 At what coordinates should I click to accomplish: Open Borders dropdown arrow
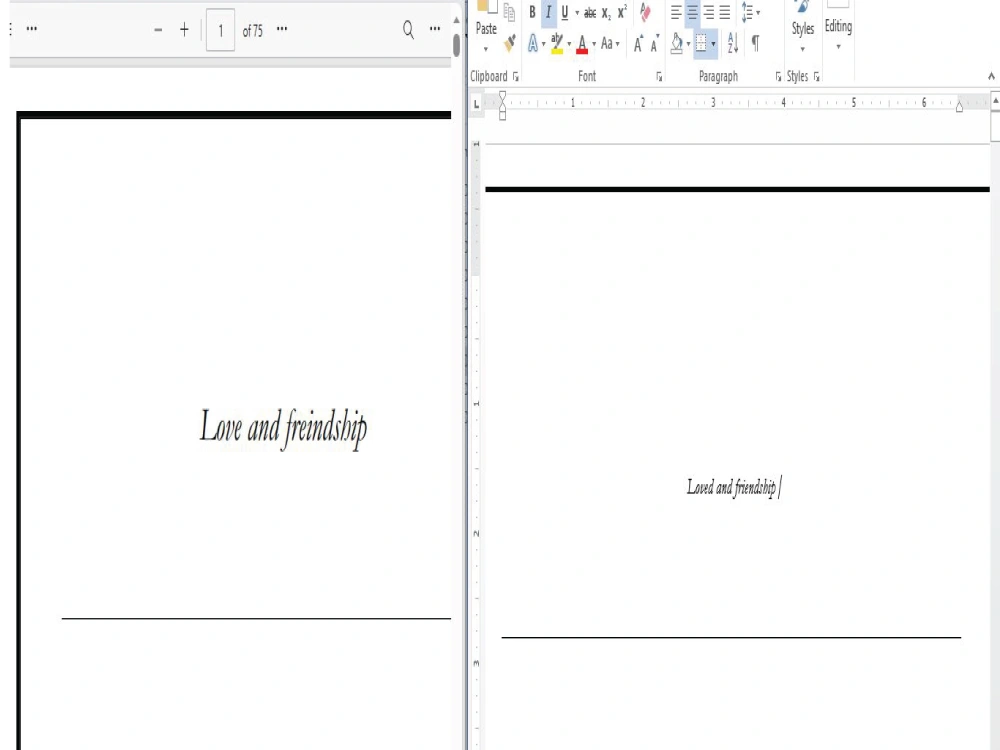pyautogui.click(x=713, y=44)
